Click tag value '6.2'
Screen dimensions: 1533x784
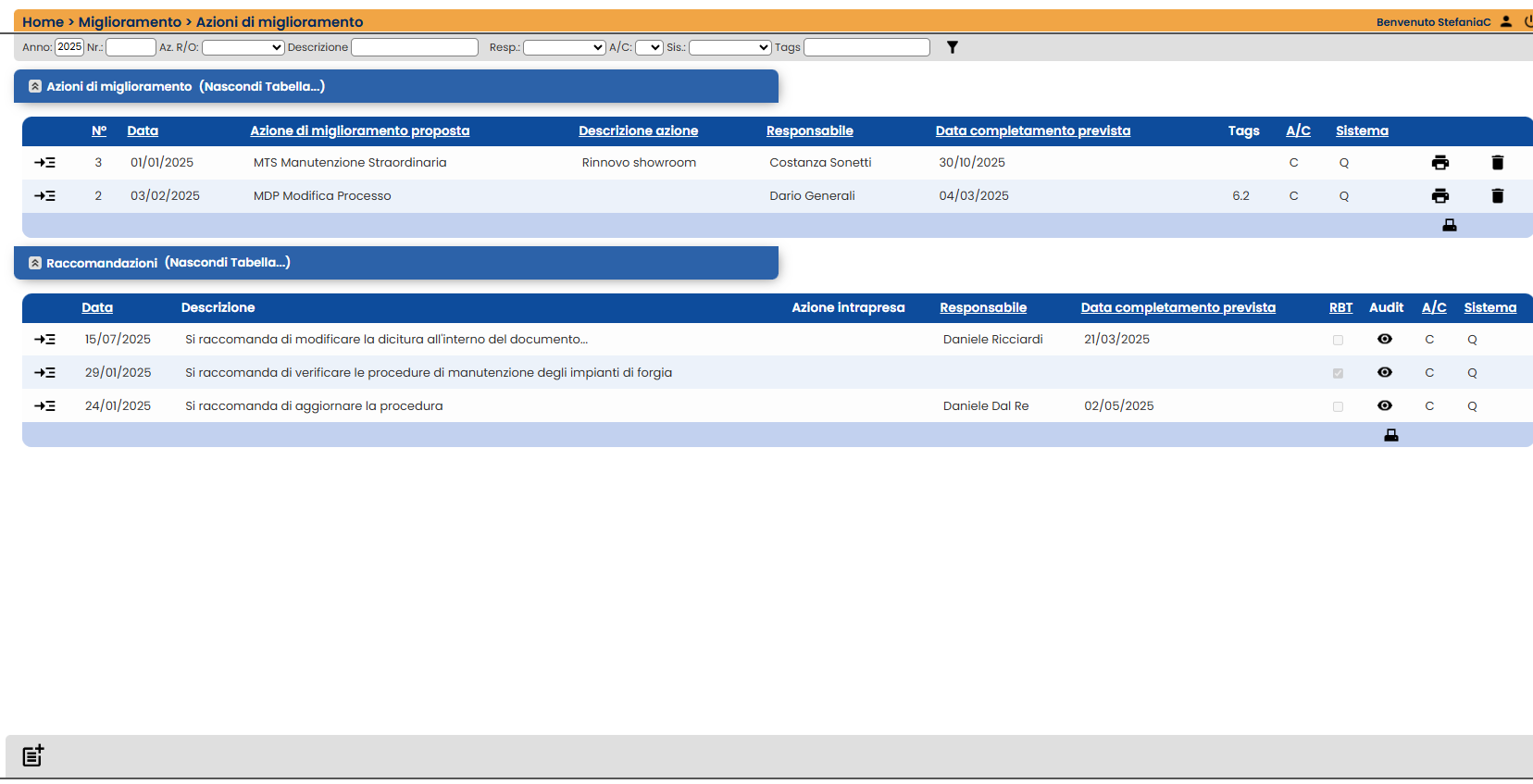[1240, 196]
